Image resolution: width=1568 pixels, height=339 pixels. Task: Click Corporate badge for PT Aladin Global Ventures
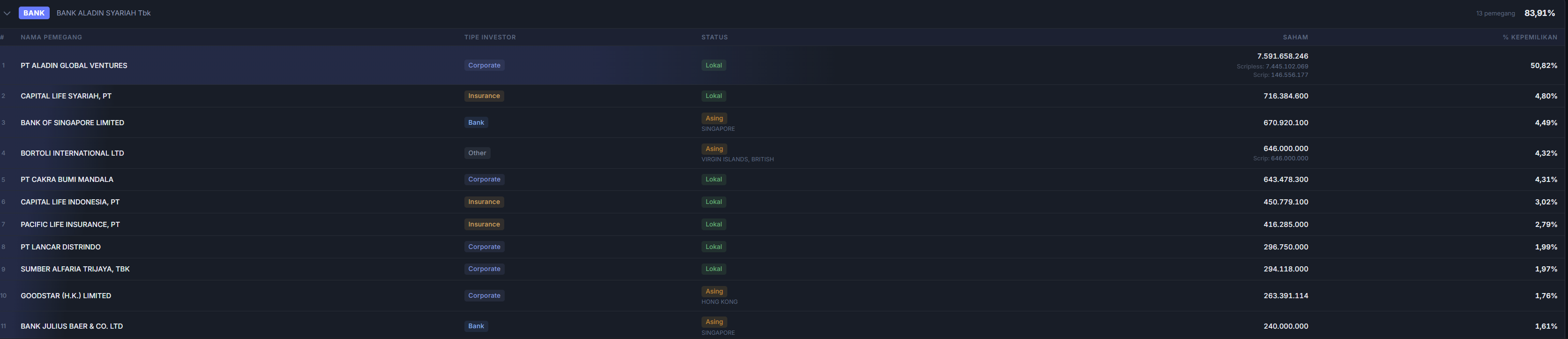[484, 65]
